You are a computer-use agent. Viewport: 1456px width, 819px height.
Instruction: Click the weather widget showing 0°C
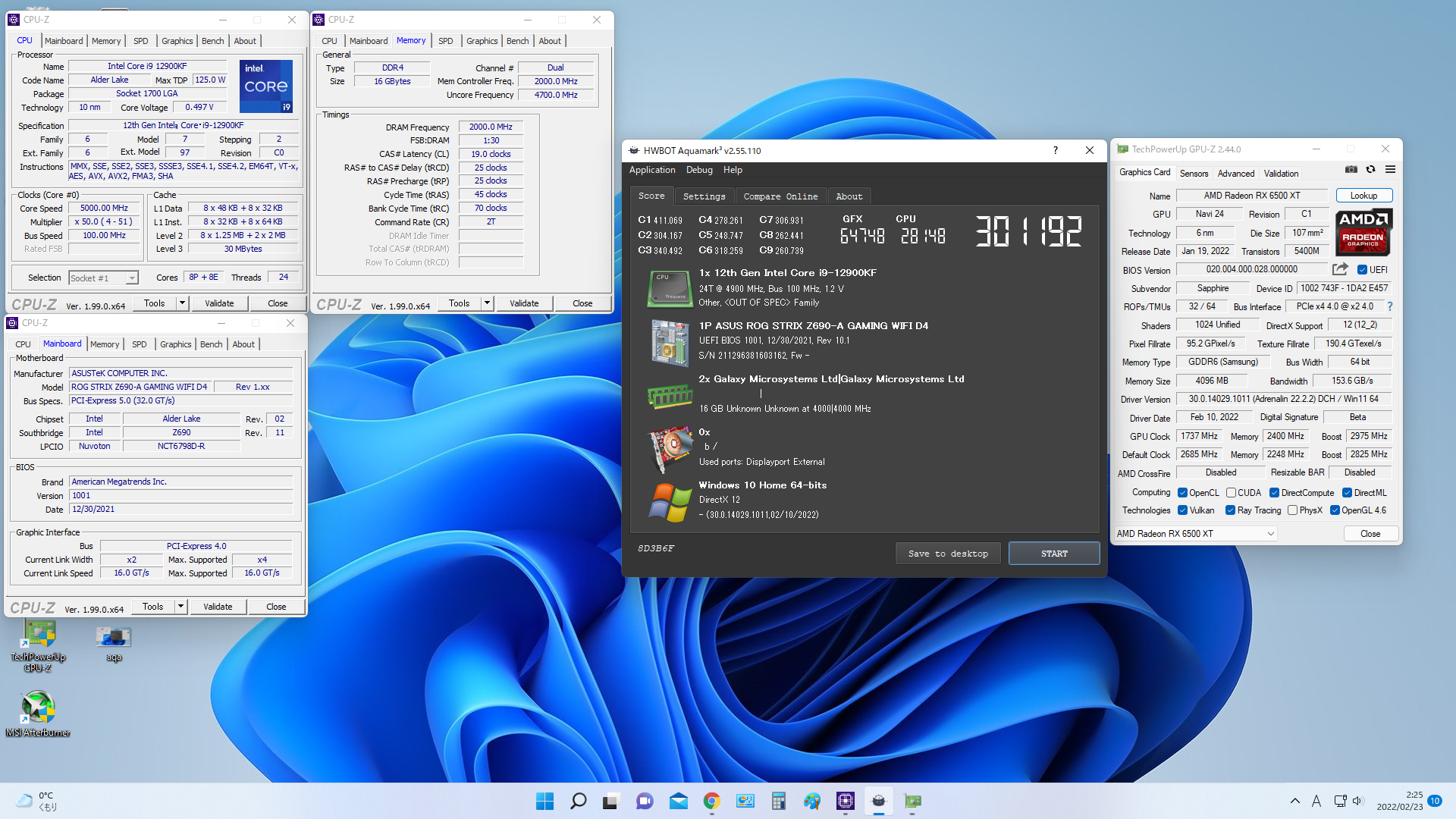[x=36, y=801]
